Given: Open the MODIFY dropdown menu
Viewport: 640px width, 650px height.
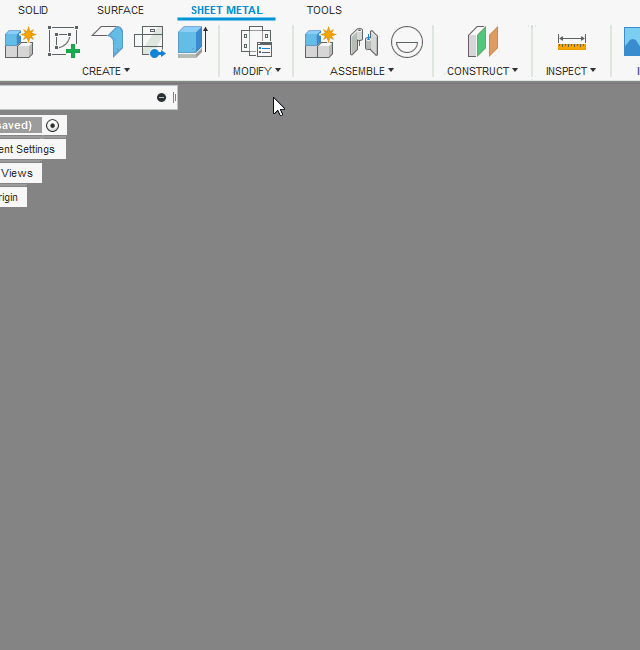Looking at the screenshot, I should (x=257, y=71).
